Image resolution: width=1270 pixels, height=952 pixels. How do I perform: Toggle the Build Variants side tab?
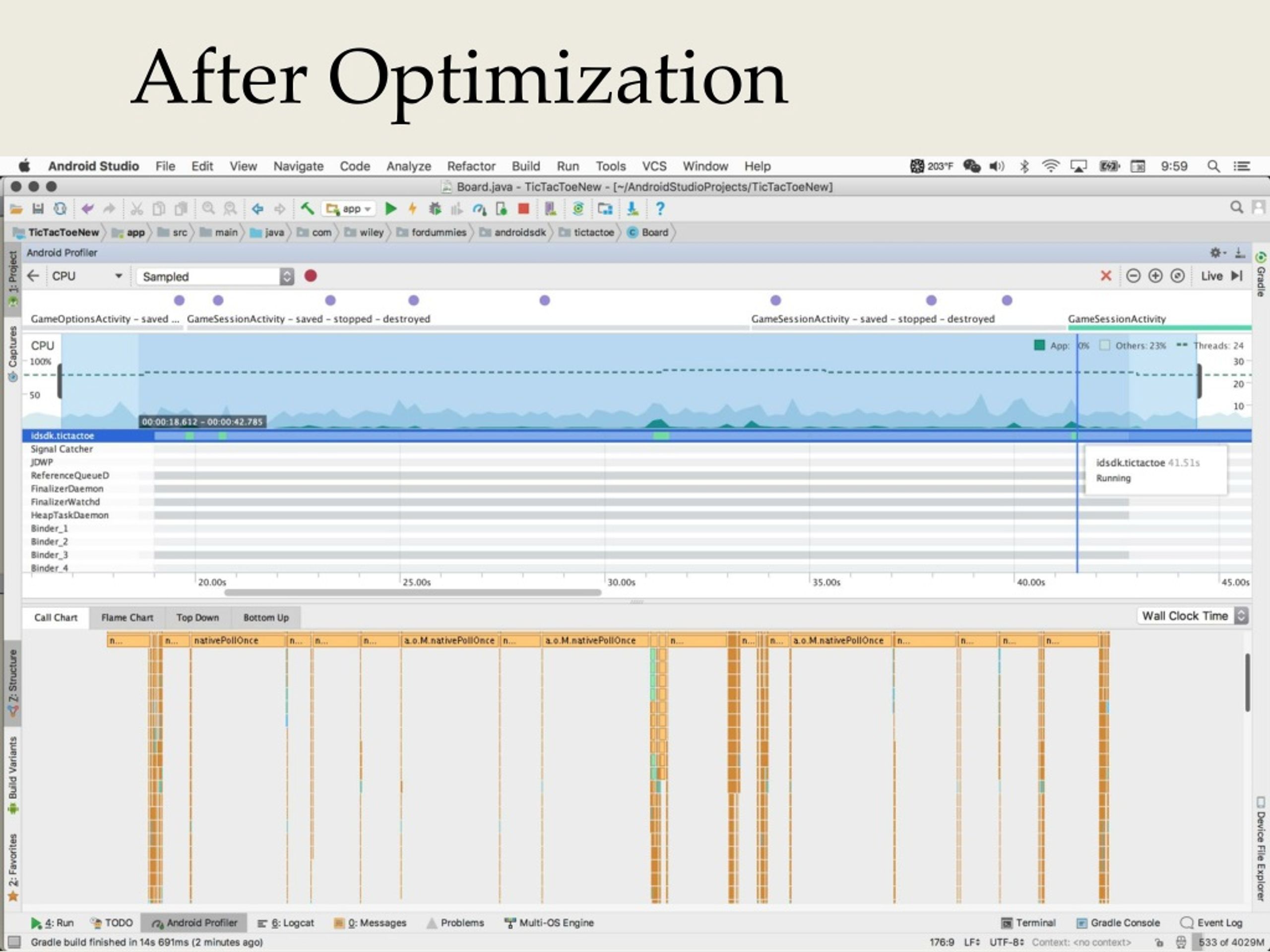coord(12,774)
